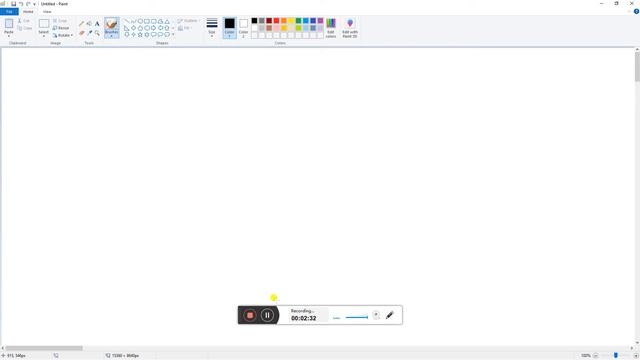Screen dimensions: 640x360
Task: Expand the shapes gallery more arrow
Action: tap(173, 35)
